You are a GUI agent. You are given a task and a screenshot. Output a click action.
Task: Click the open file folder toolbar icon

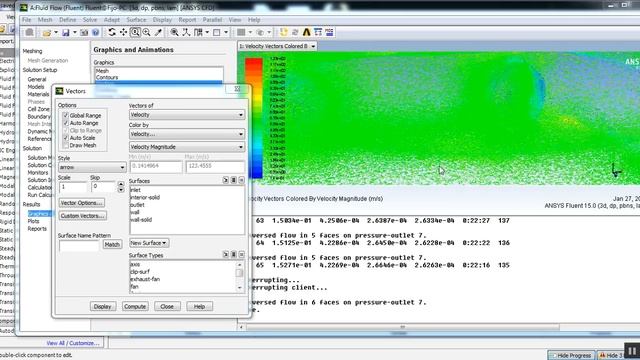pos(47,33)
